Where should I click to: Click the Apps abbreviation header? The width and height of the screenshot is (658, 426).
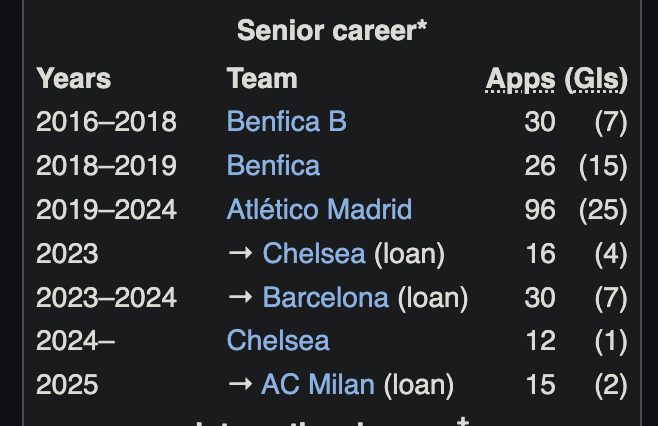(520, 80)
